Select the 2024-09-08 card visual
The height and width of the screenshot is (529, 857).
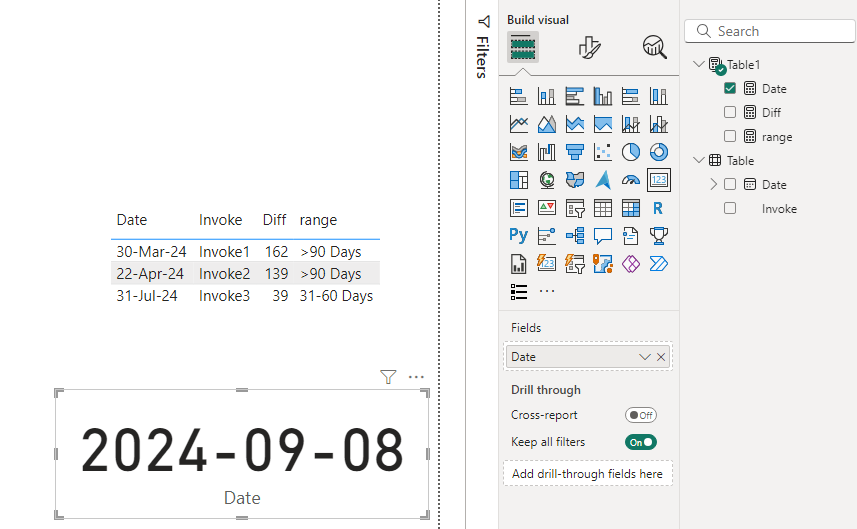pyautogui.click(x=242, y=454)
